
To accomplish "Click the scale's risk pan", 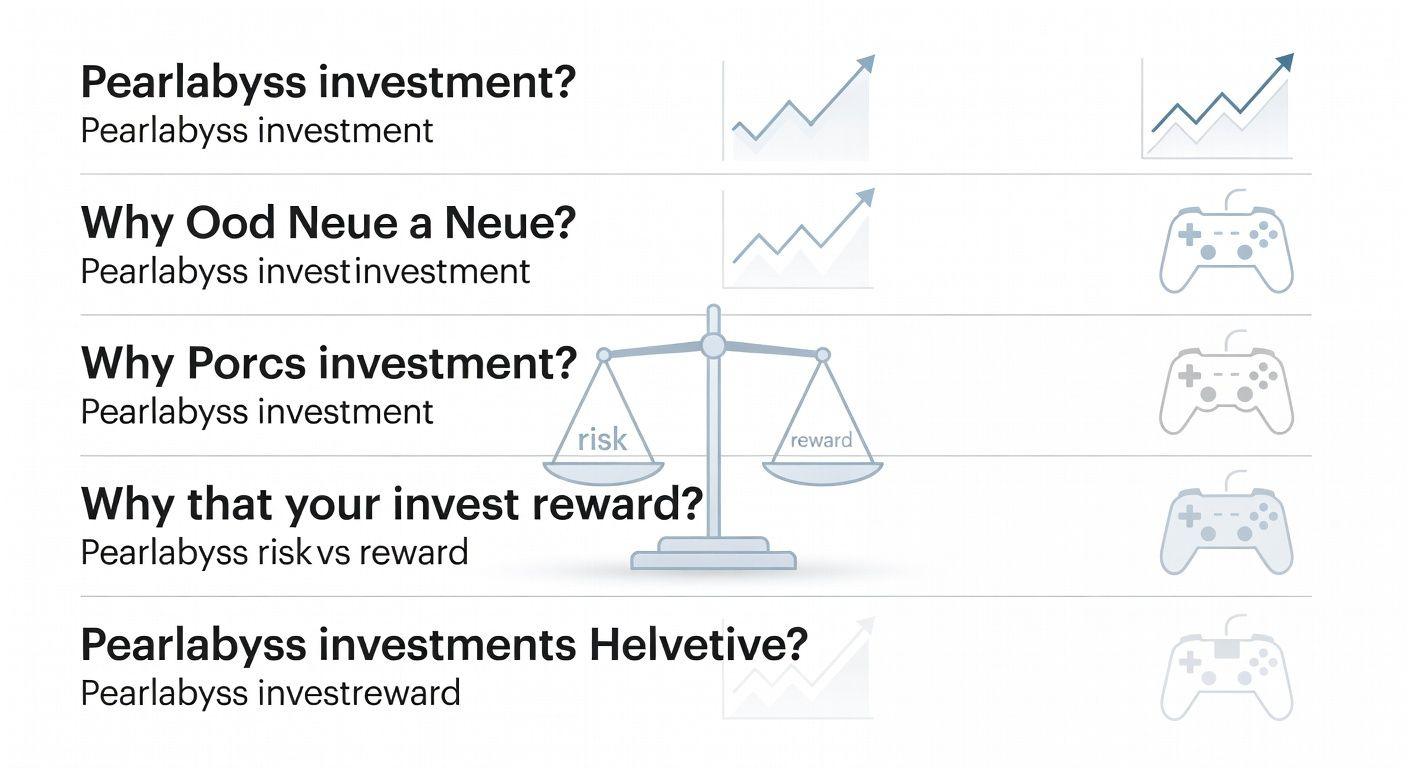I will tap(602, 440).
